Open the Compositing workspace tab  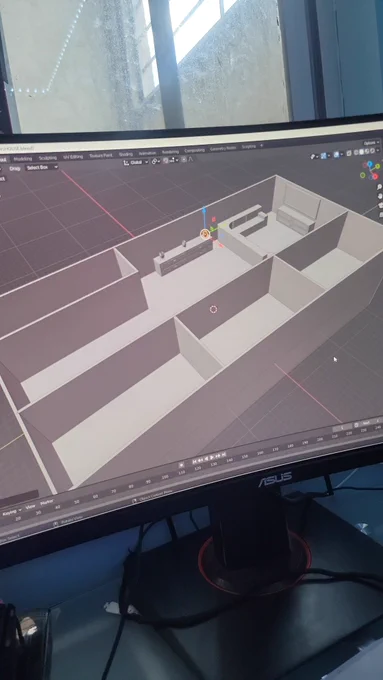[194, 150]
